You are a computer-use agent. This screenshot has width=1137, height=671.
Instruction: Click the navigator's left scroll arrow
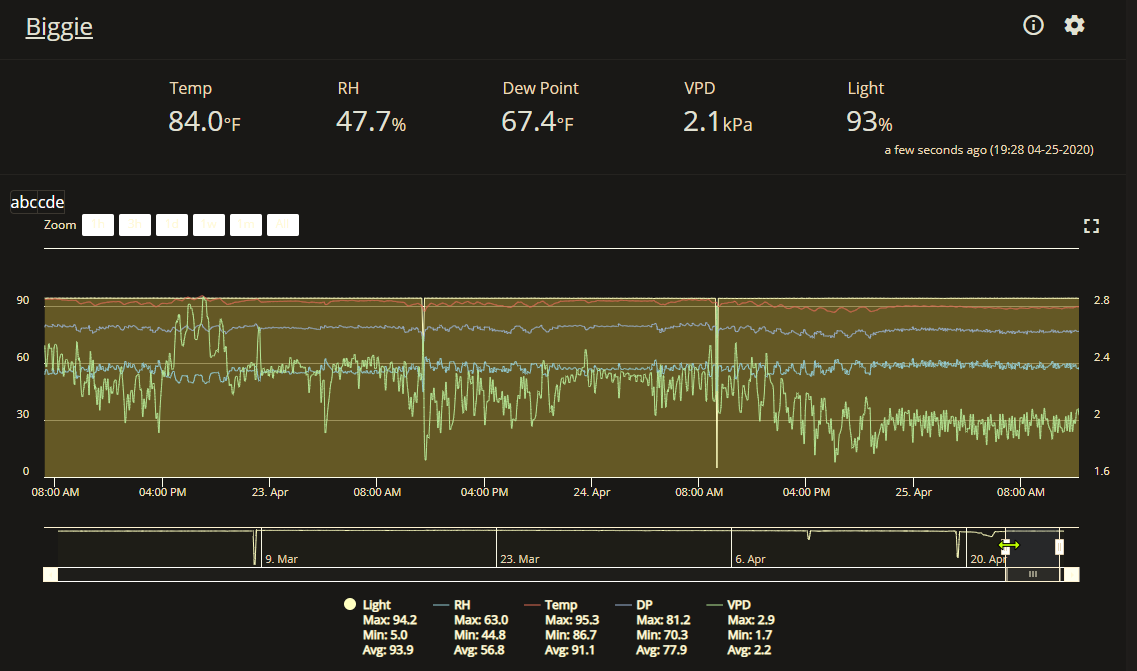click(x=51, y=575)
